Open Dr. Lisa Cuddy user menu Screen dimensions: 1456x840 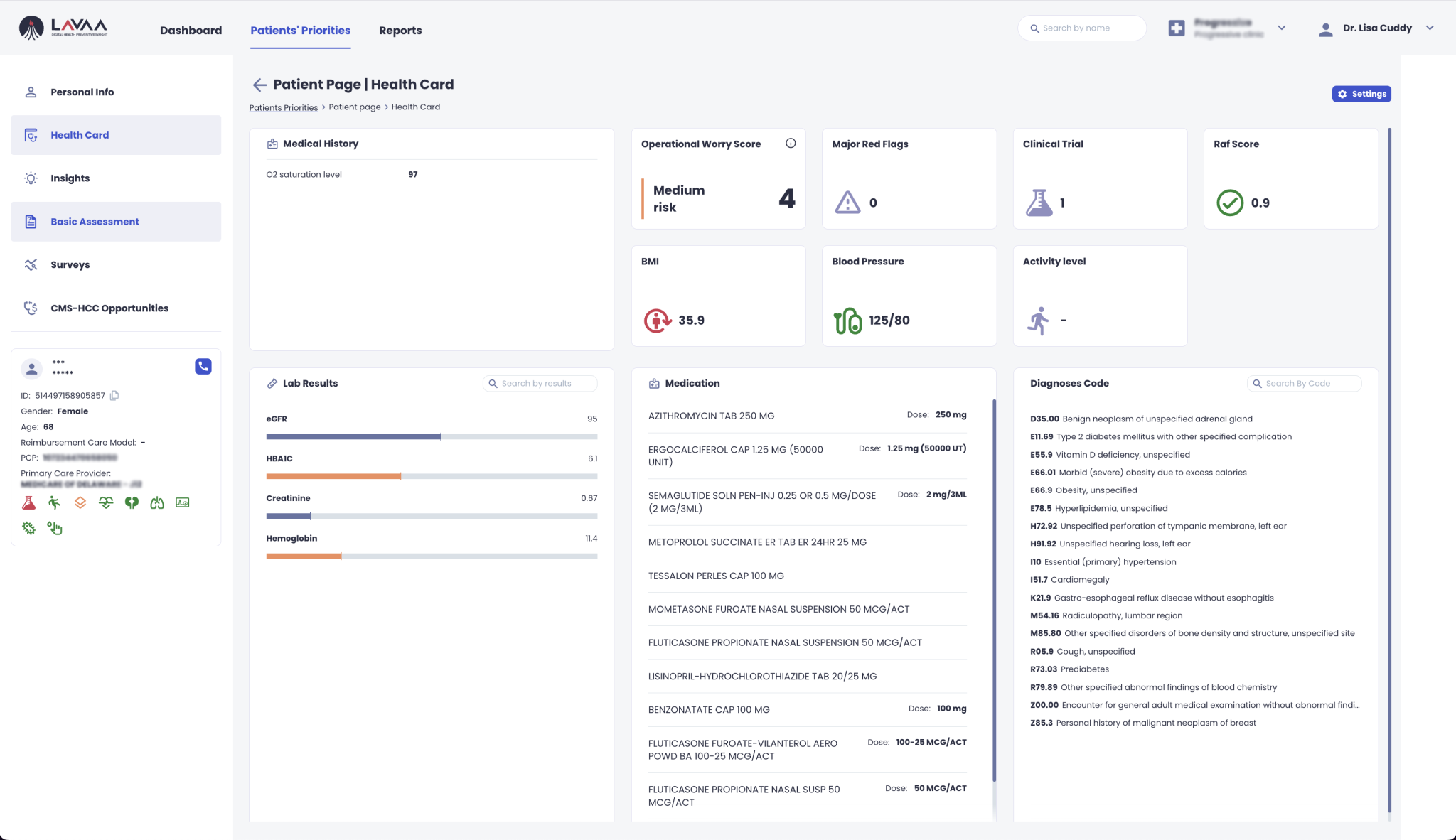pos(1430,28)
